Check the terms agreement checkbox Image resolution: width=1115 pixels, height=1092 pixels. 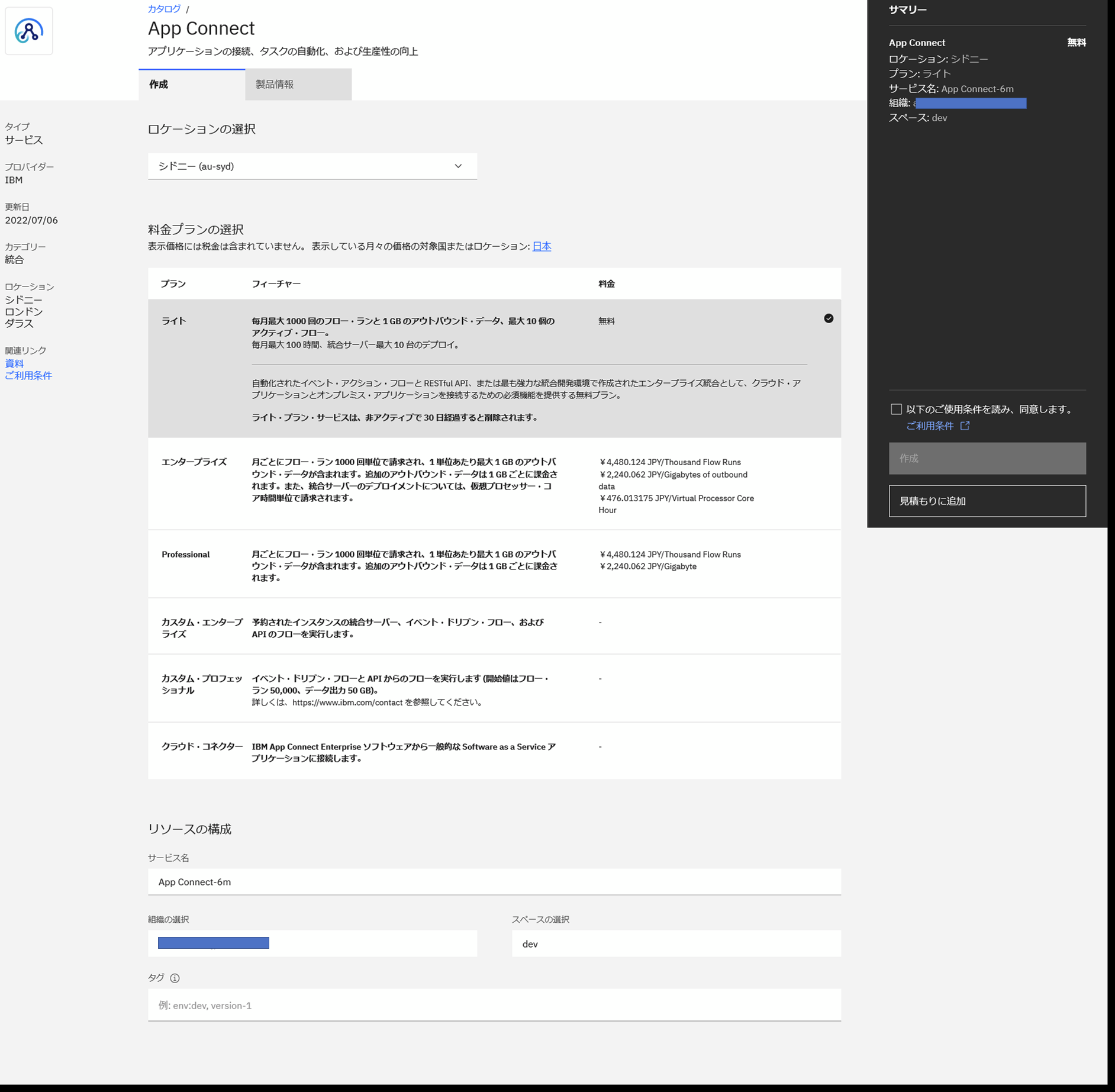click(x=896, y=409)
